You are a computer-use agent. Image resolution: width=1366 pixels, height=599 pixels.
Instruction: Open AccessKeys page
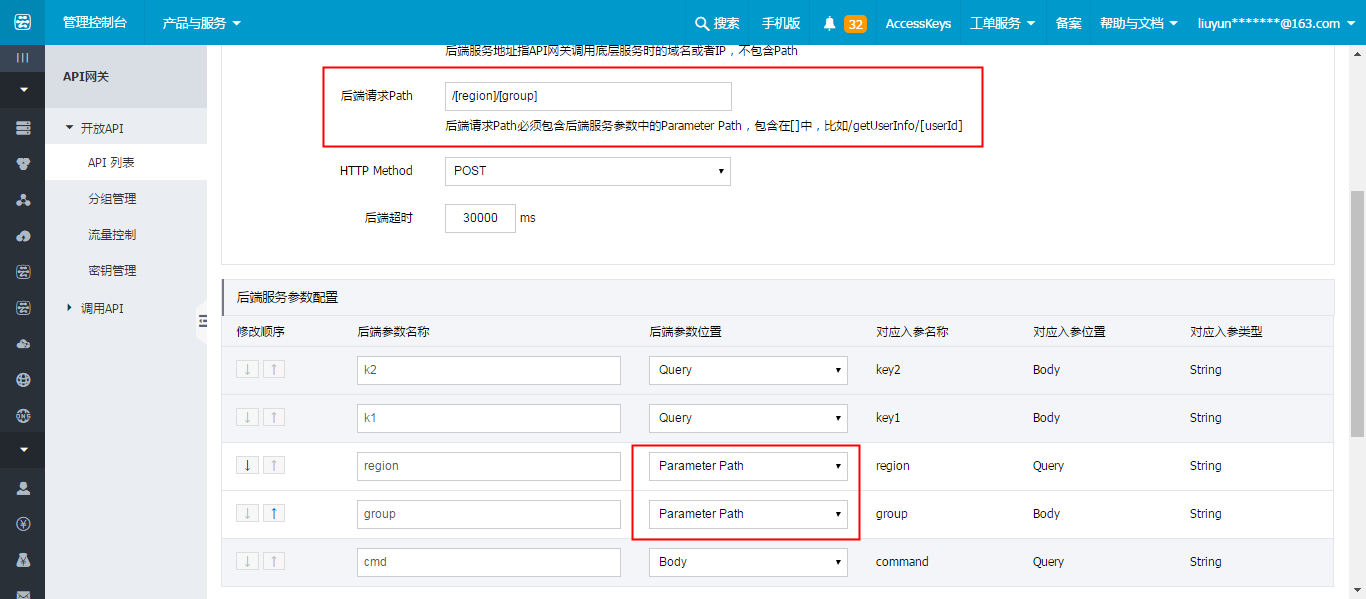tap(918, 23)
